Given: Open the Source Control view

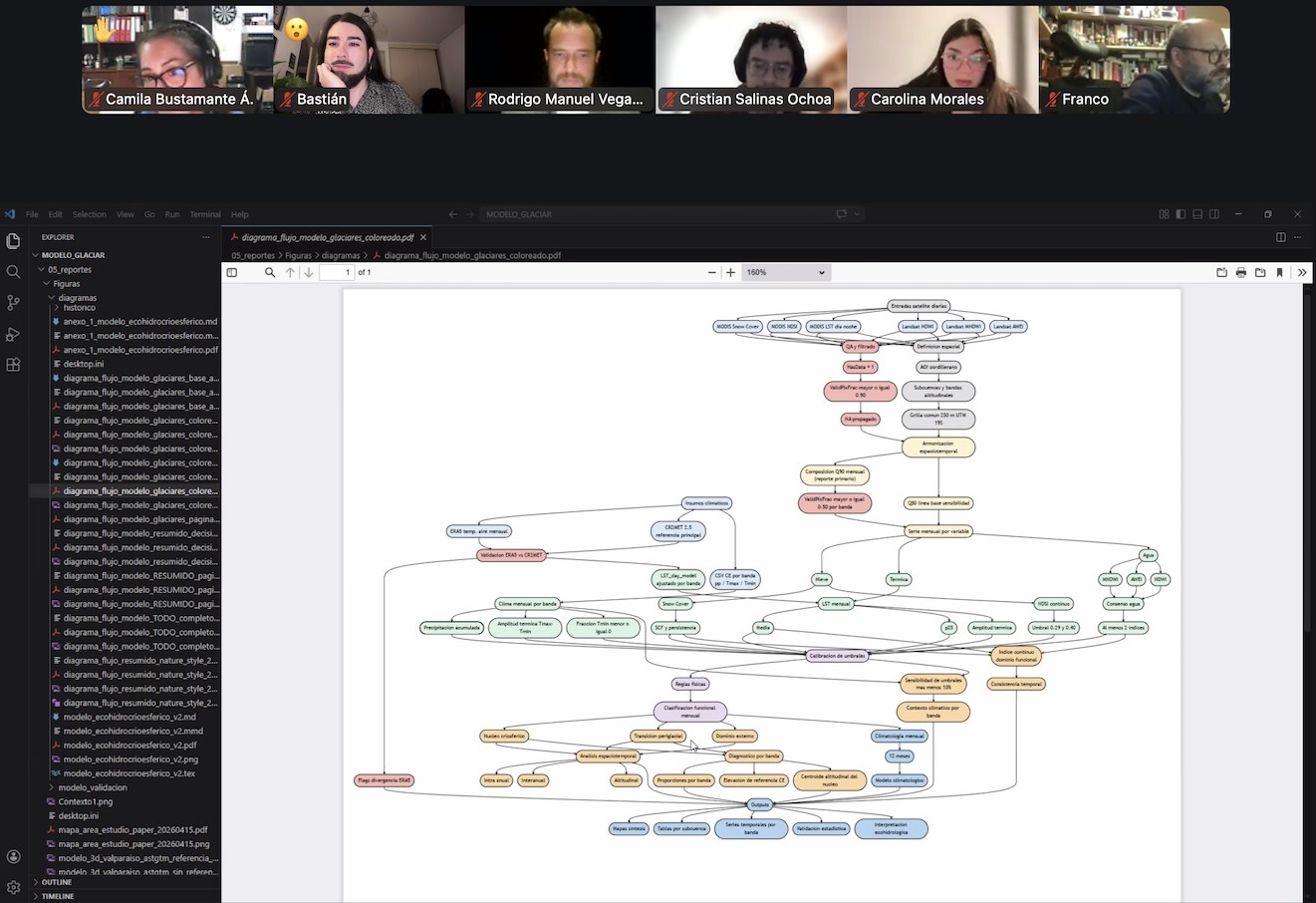Looking at the screenshot, I should [x=13, y=303].
